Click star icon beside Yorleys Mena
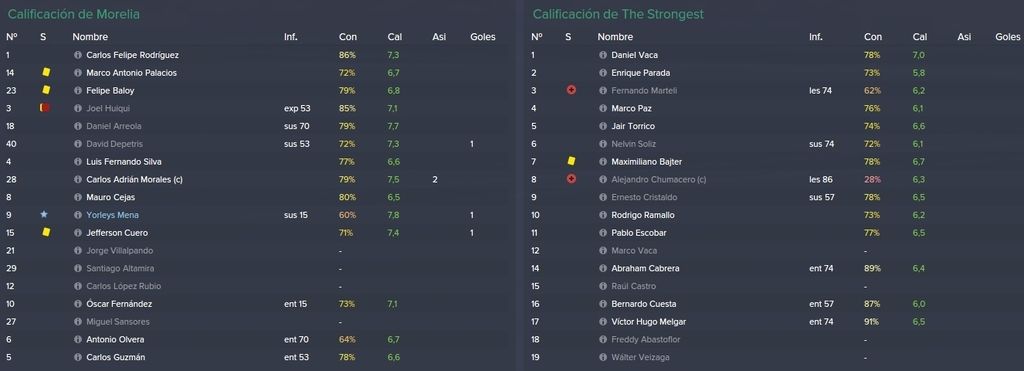Viewport: 1024px width, 371px height. click(x=44, y=214)
